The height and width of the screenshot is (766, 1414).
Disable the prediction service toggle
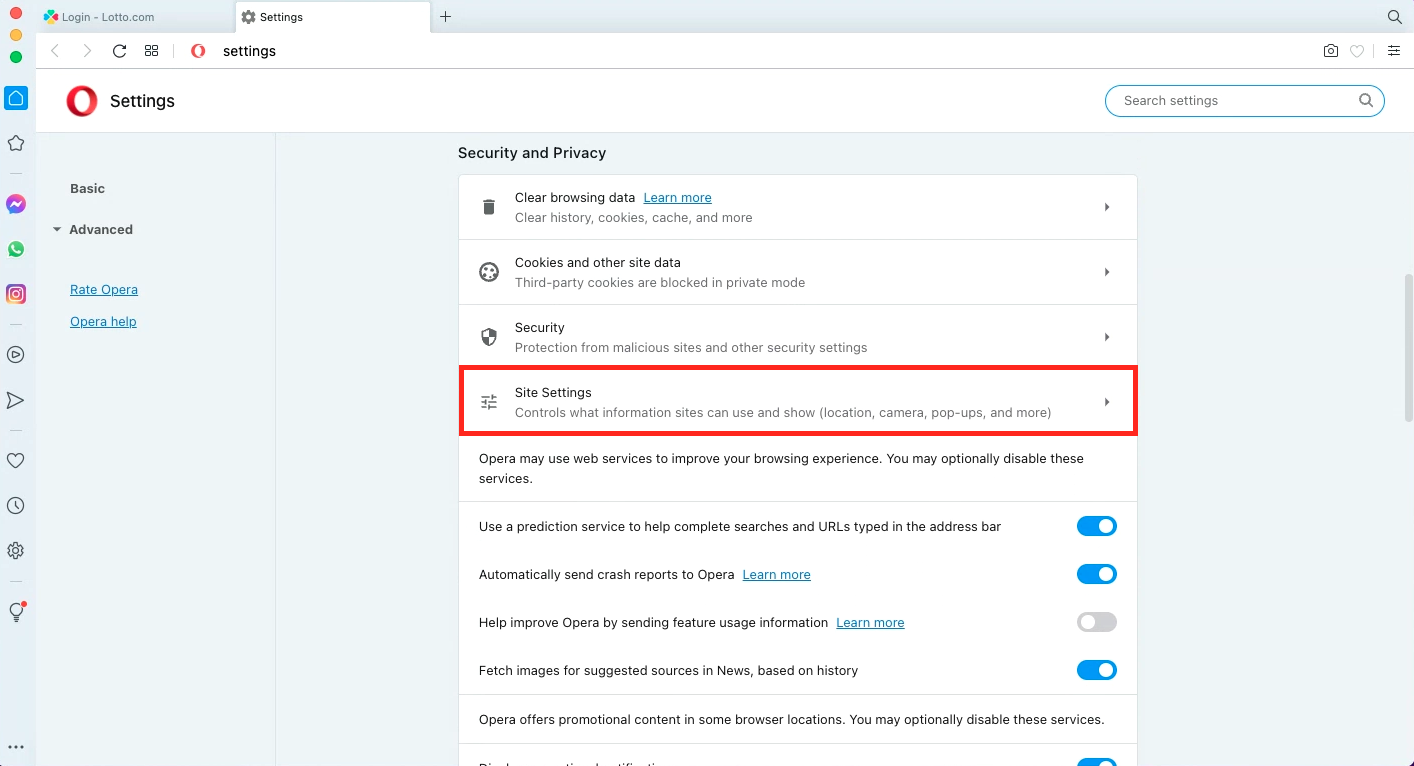[x=1097, y=526]
